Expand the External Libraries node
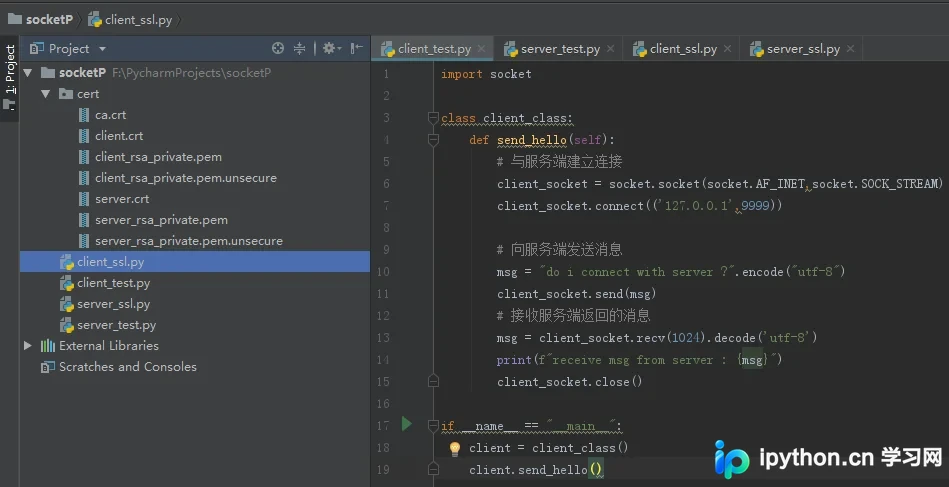 [28, 345]
